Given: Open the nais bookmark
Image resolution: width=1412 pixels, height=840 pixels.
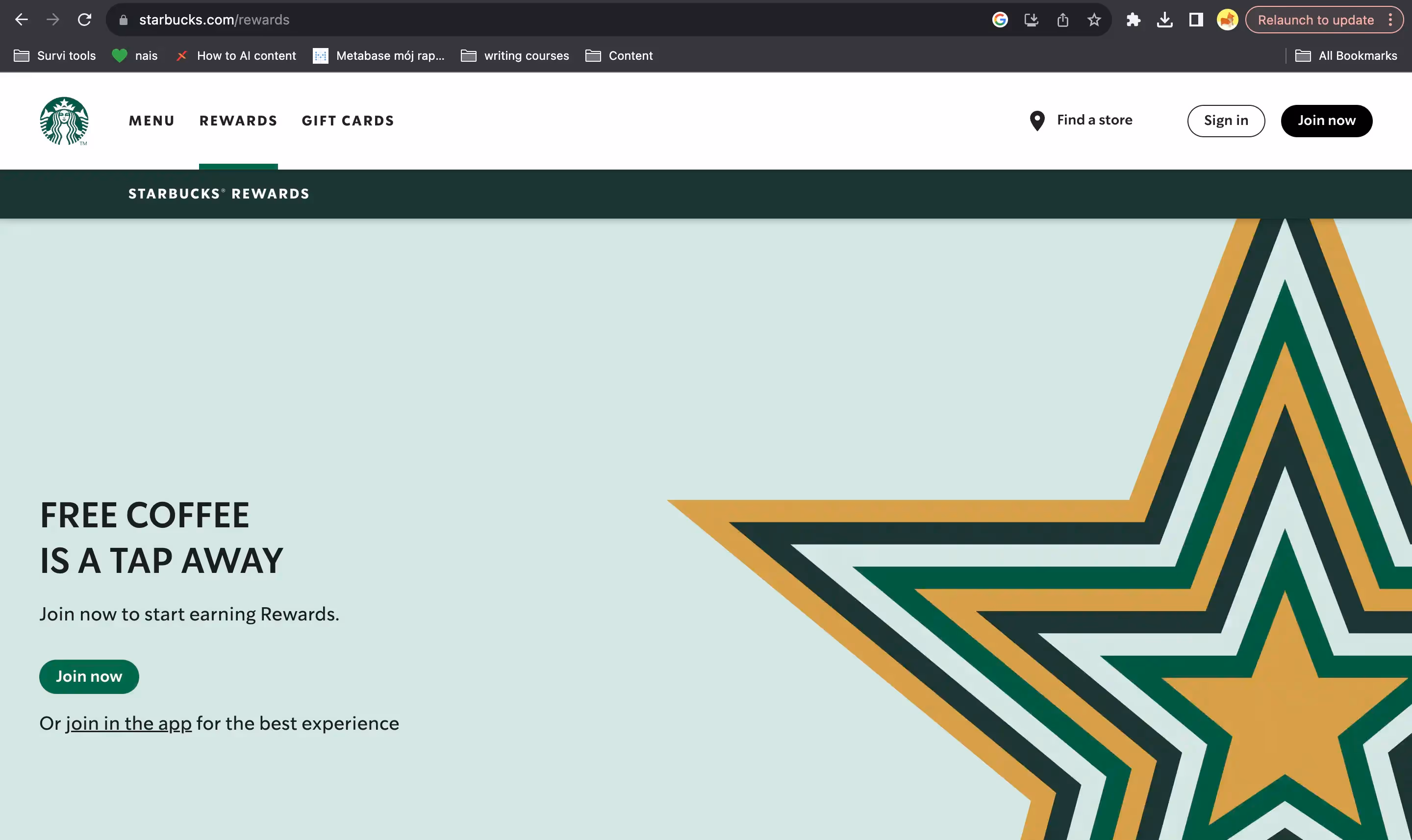Looking at the screenshot, I should click(135, 55).
